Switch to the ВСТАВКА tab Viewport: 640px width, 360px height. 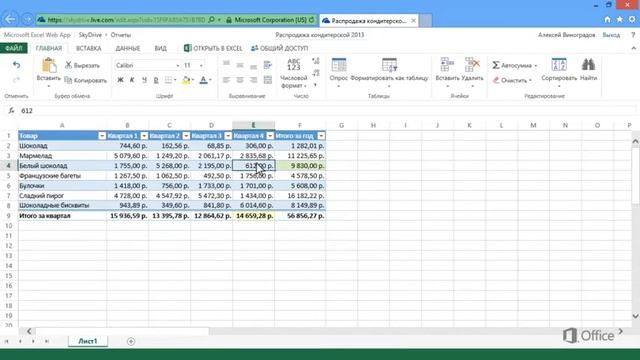[89, 48]
